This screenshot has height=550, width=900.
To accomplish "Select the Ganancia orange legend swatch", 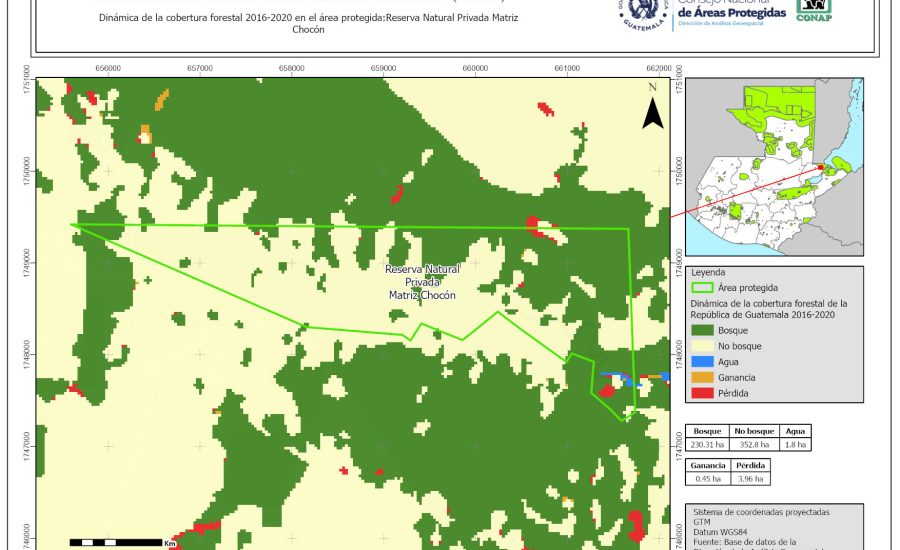I will (703, 377).
